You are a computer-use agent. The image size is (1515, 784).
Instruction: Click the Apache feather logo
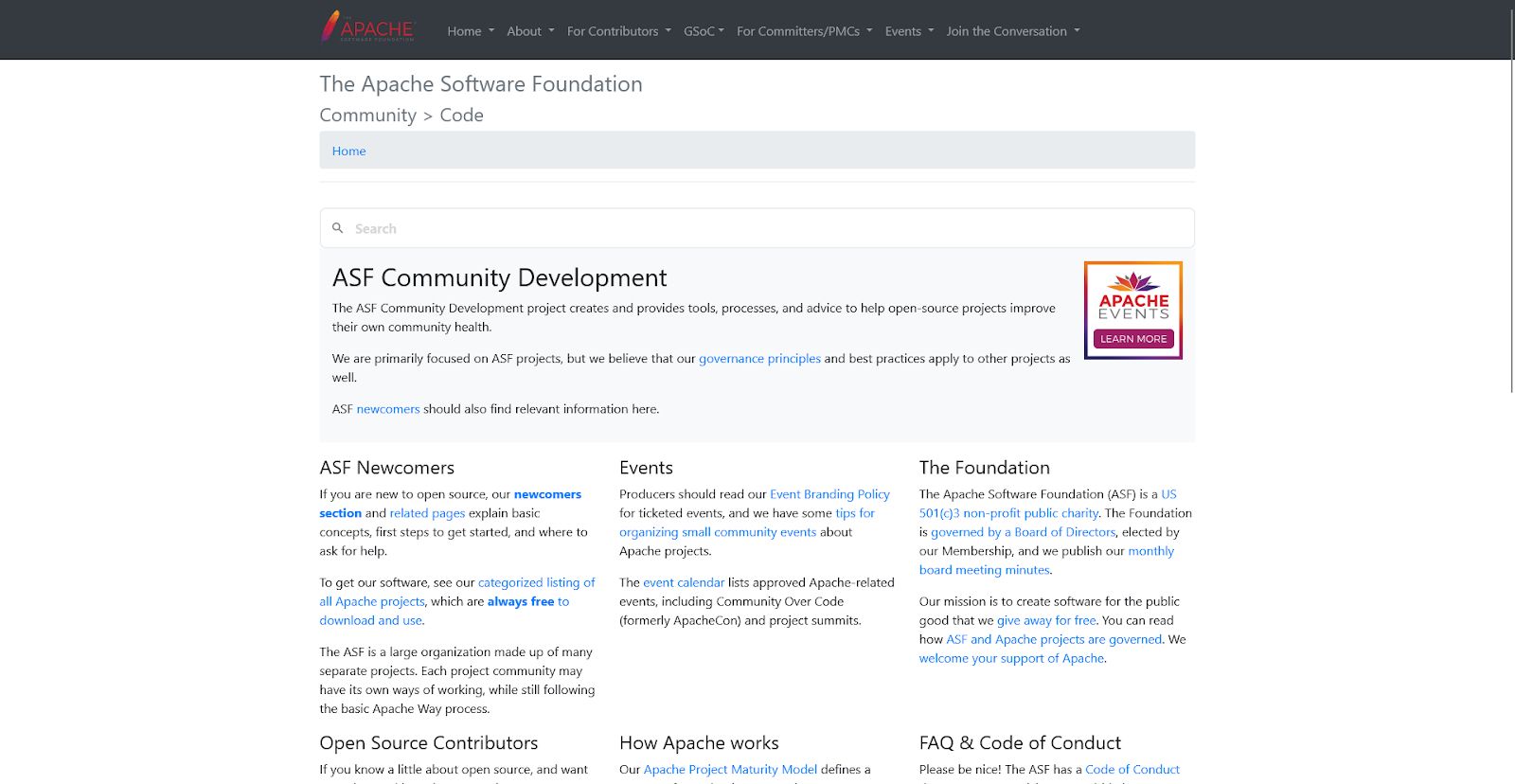tap(368, 27)
